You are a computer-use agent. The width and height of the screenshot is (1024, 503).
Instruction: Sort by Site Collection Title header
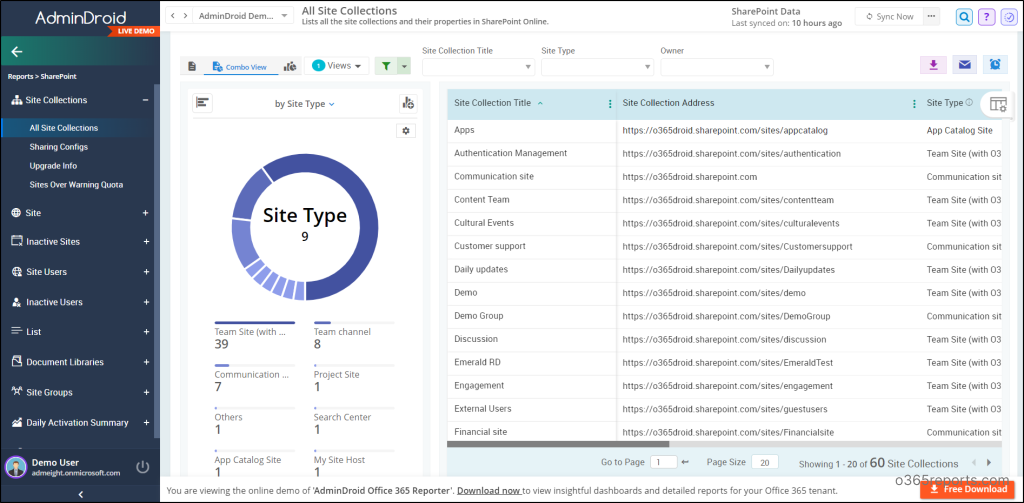[492, 103]
